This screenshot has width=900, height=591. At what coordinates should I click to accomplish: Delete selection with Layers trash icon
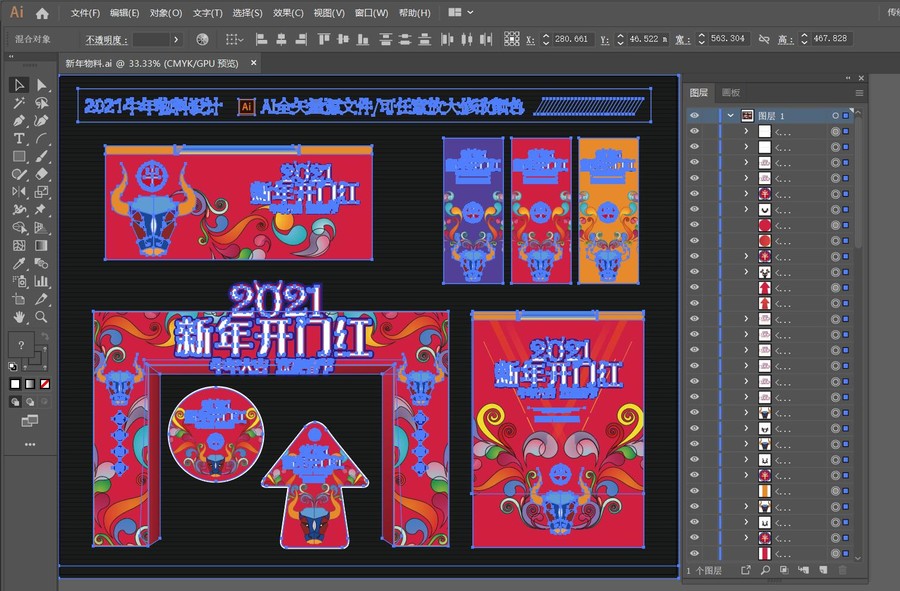pyautogui.click(x=843, y=570)
